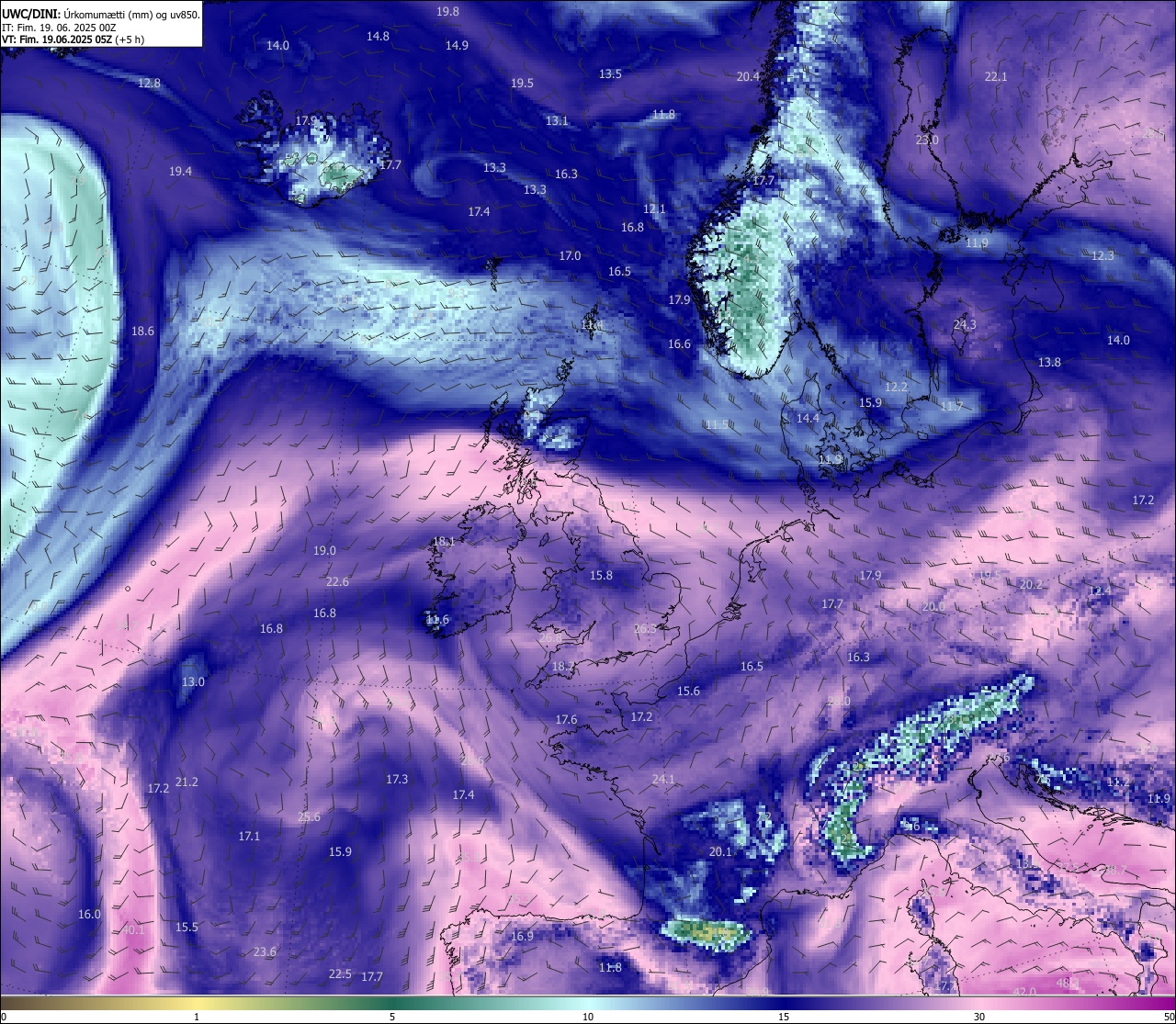The image size is (1176, 1024).
Task: Click the 12.3 map value
Action: pos(1102,255)
